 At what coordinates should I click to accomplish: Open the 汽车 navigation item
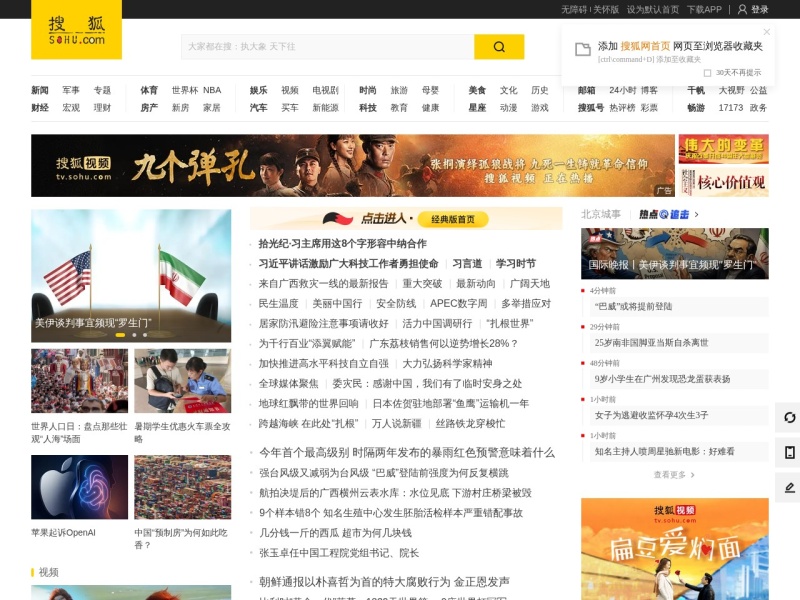click(x=258, y=108)
